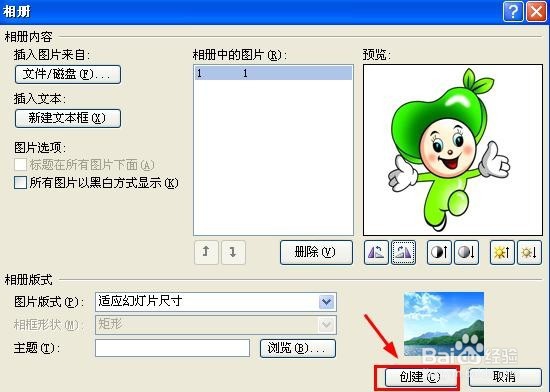Delete selected picture with 删除 button

click(x=316, y=252)
